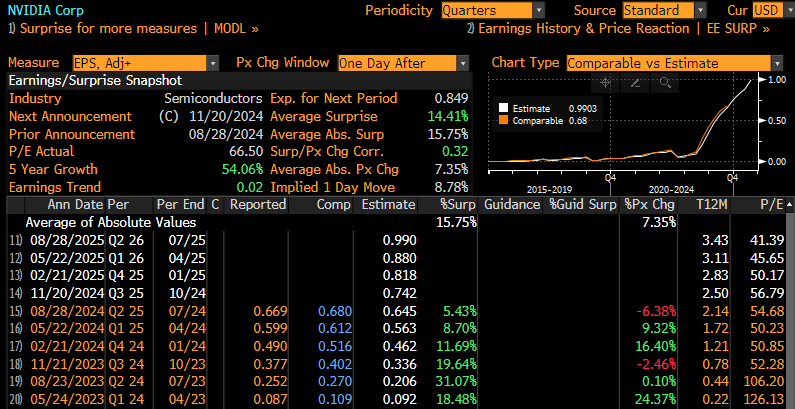Click the %Px Chg column header
This screenshot has width=795, height=409.
(x=650, y=205)
